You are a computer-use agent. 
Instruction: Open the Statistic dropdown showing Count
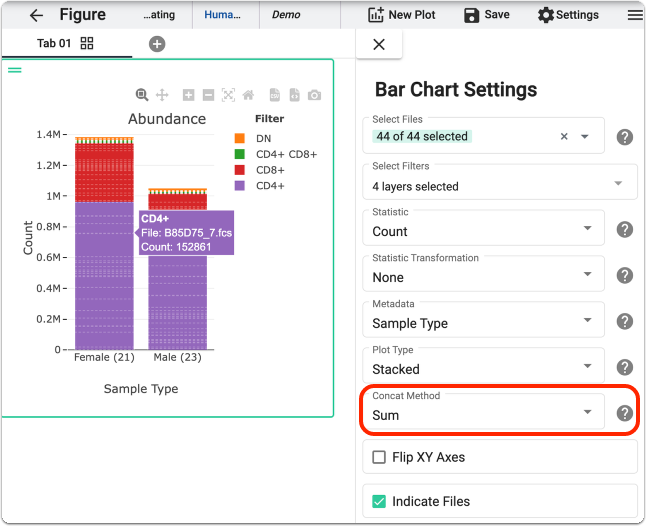point(483,228)
